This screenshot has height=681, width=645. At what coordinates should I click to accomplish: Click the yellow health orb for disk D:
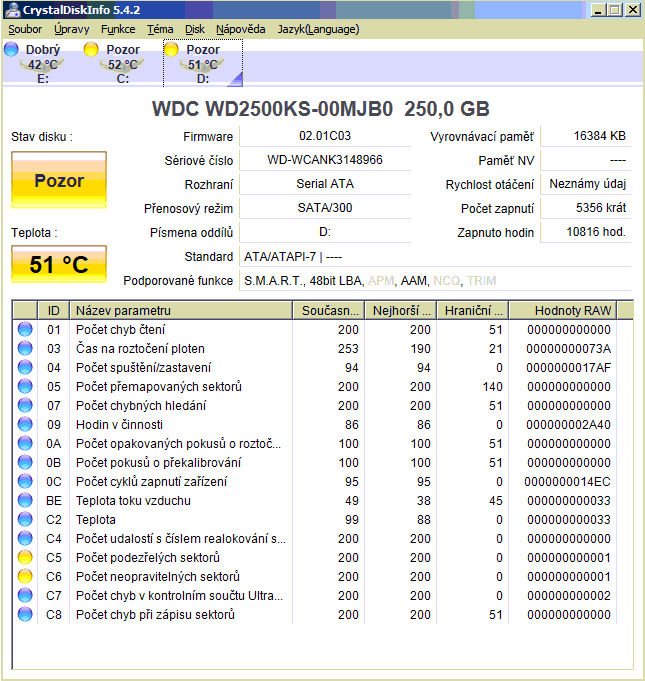(x=171, y=49)
